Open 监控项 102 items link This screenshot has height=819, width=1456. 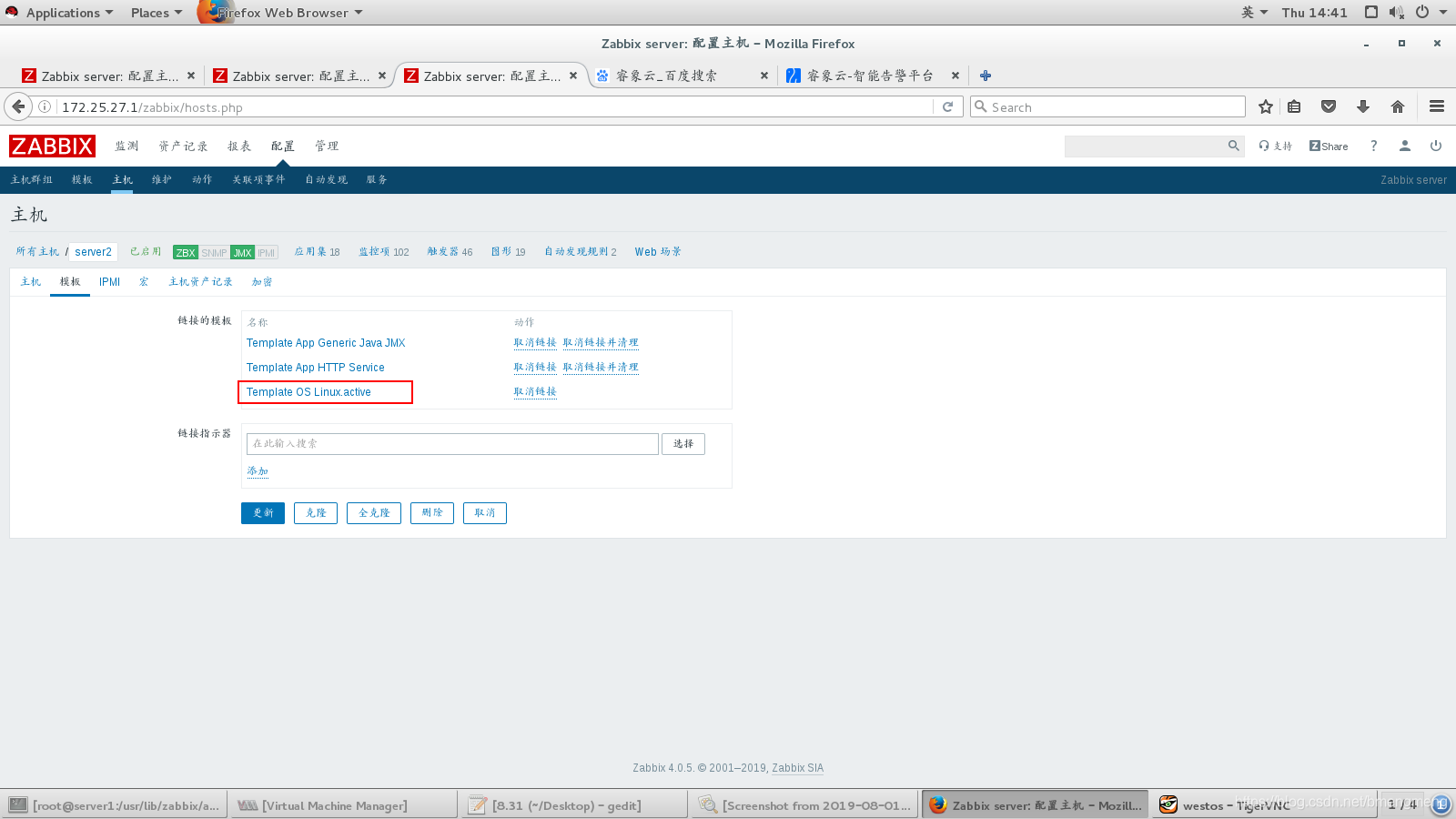click(383, 252)
